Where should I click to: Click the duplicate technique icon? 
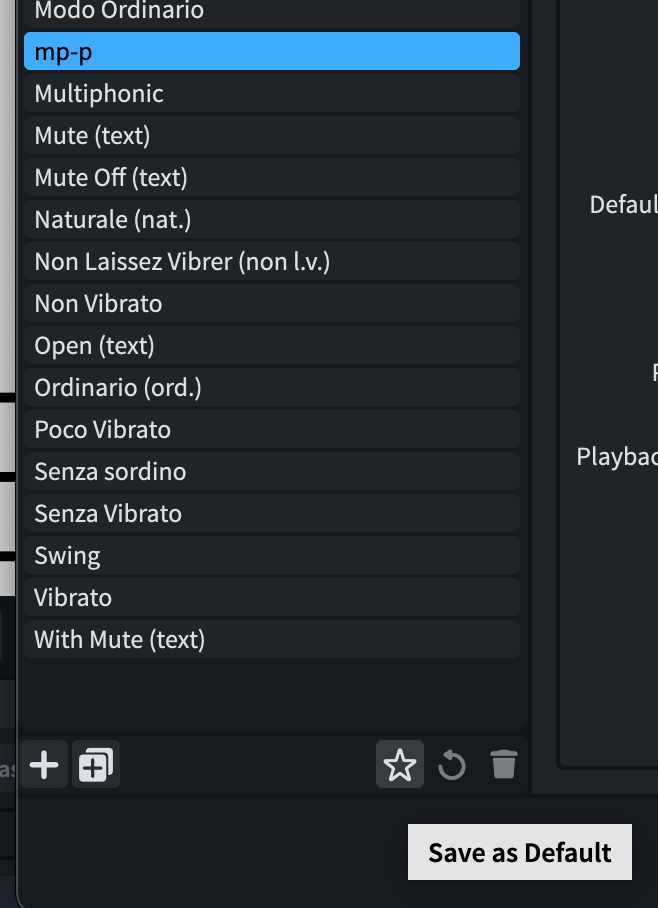(97, 766)
